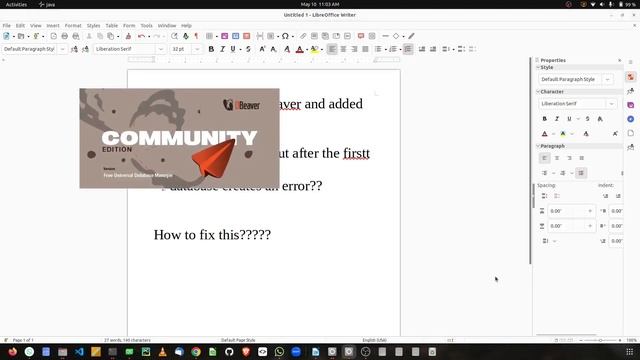640x360 pixels.
Task: Click the Export as PDF icon
Action: (x=53, y=36)
